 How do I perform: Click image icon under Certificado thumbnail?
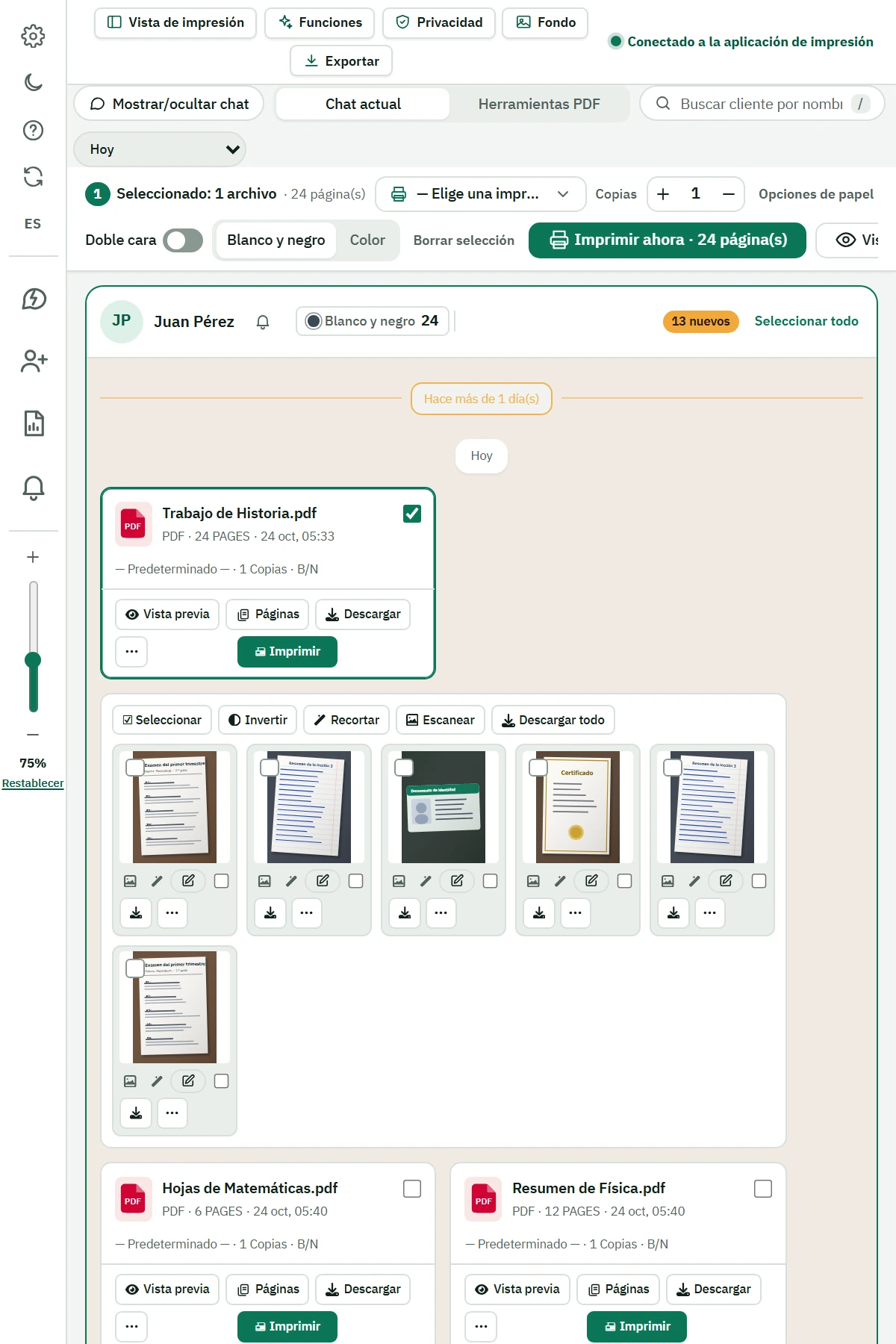point(533,881)
